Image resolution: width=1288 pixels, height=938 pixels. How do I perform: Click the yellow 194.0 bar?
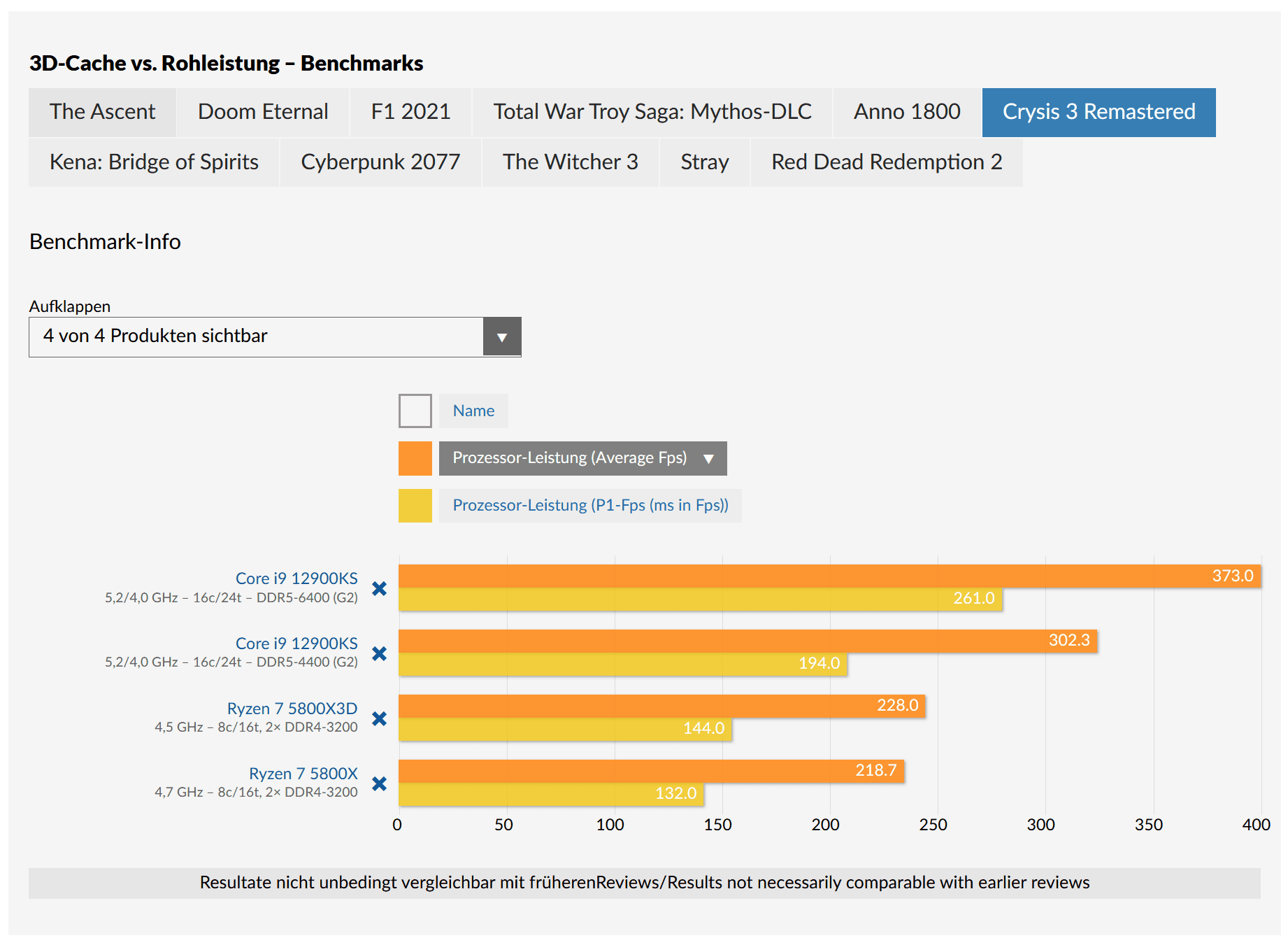point(623,664)
